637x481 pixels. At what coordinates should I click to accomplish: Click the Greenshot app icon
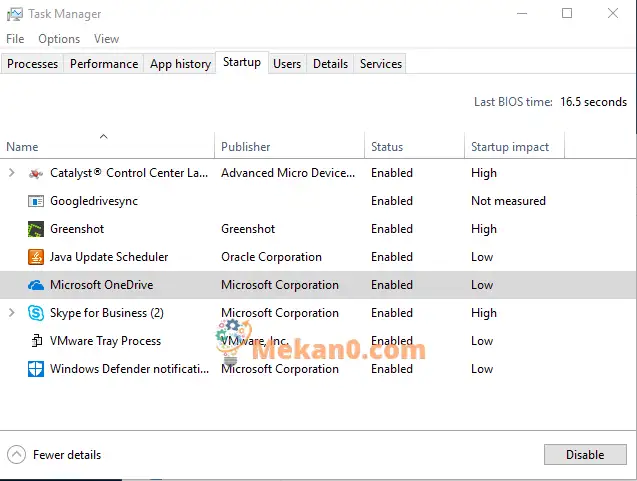[x=36, y=229]
